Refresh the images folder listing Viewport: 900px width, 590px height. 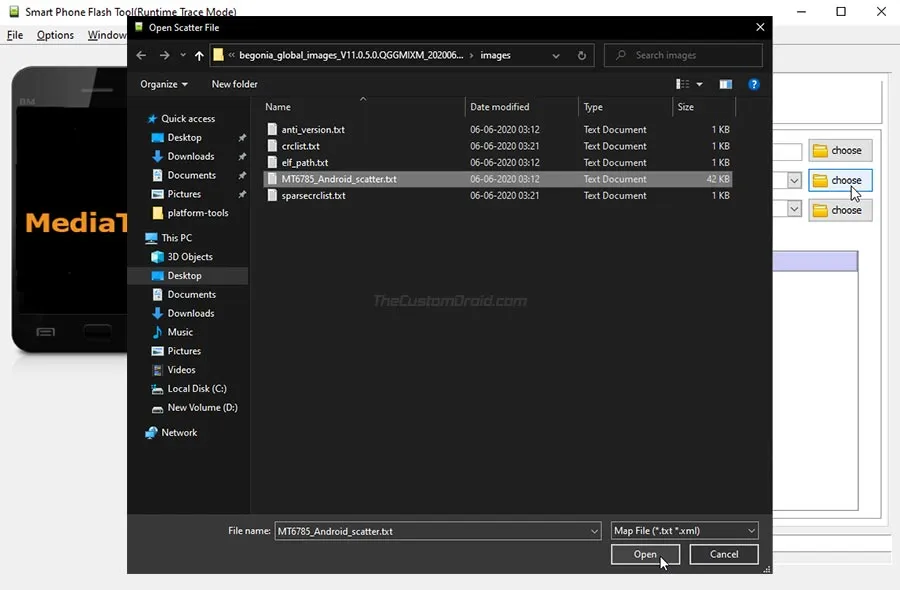[x=581, y=56]
